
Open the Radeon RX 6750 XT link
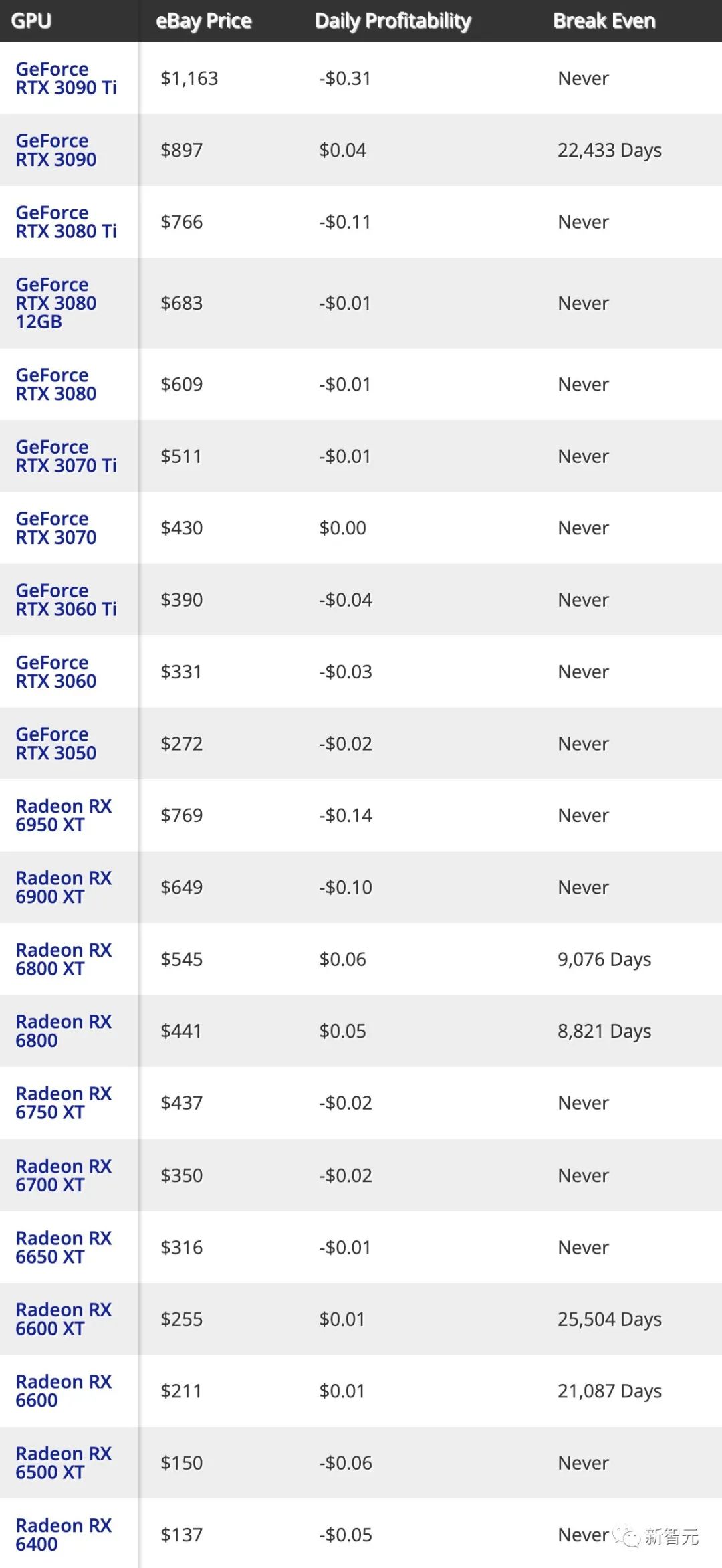[x=64, y=1103]
